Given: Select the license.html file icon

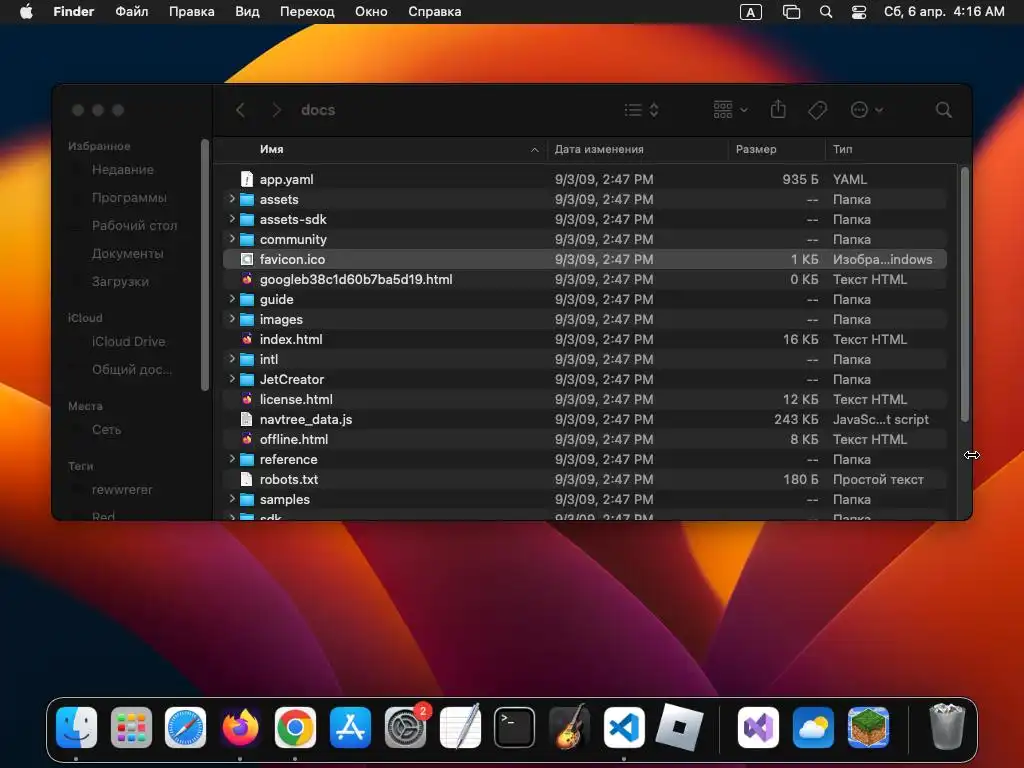Looking at the screenshot, I should [x=247, y=399].
